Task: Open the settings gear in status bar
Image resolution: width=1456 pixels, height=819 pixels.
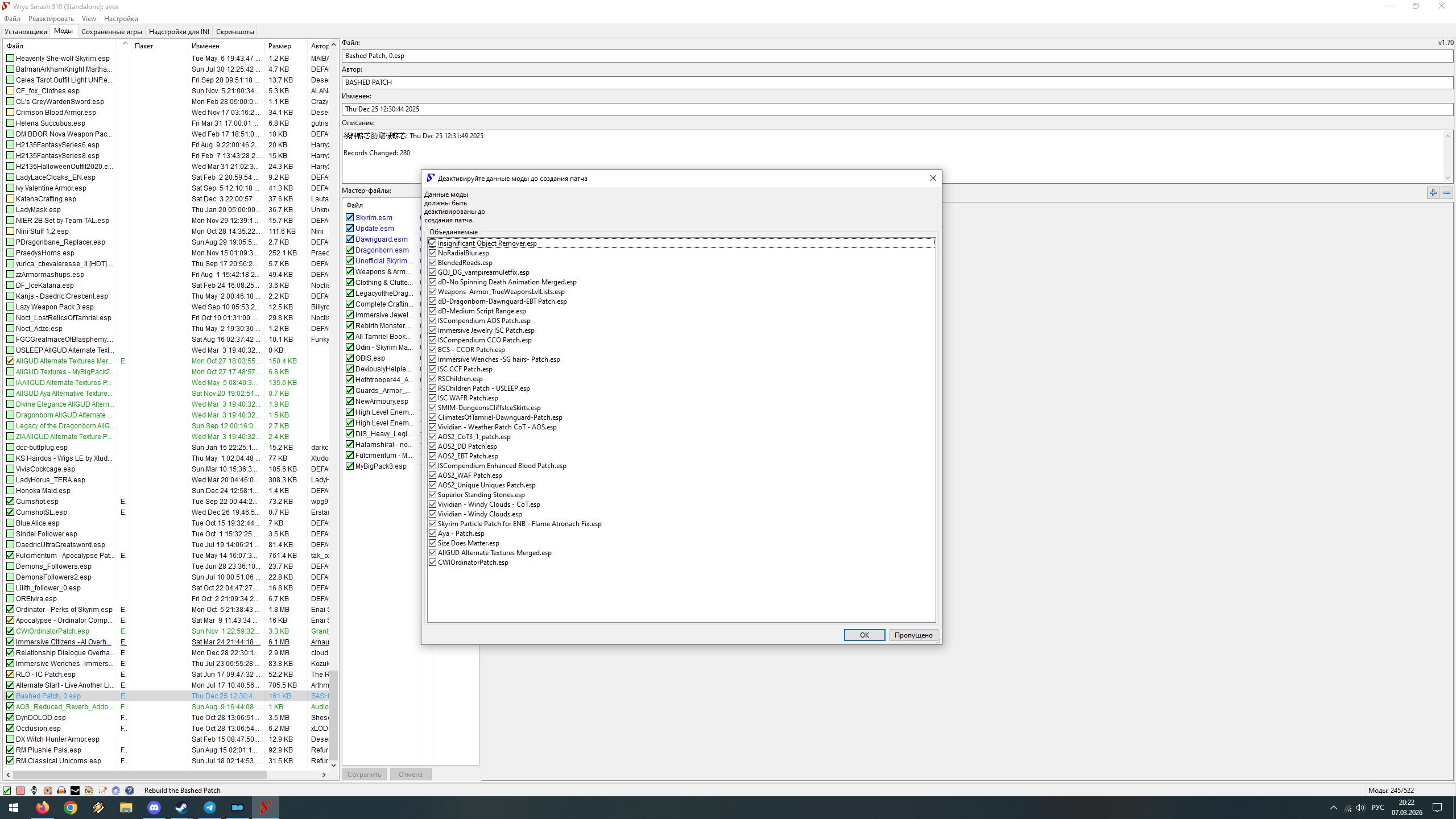Action: pyautogui.click(x=115, y=791)
